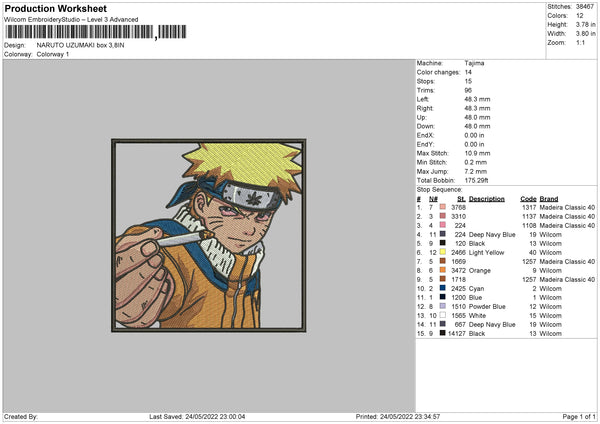Select the salmon swatch in stop row 1
Image resolution: width=600 pixels, height=424 pixels.
coord(443,207)
